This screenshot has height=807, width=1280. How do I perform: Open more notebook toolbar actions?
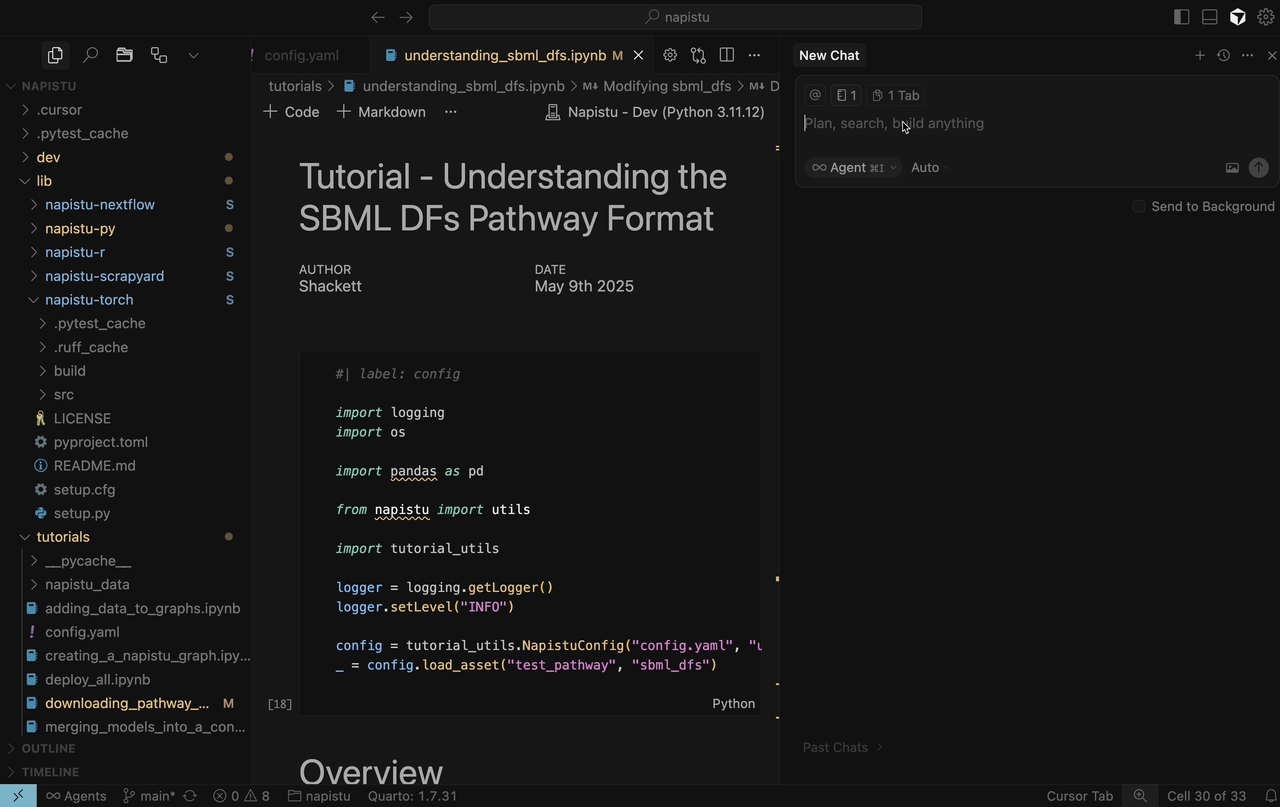451,112
